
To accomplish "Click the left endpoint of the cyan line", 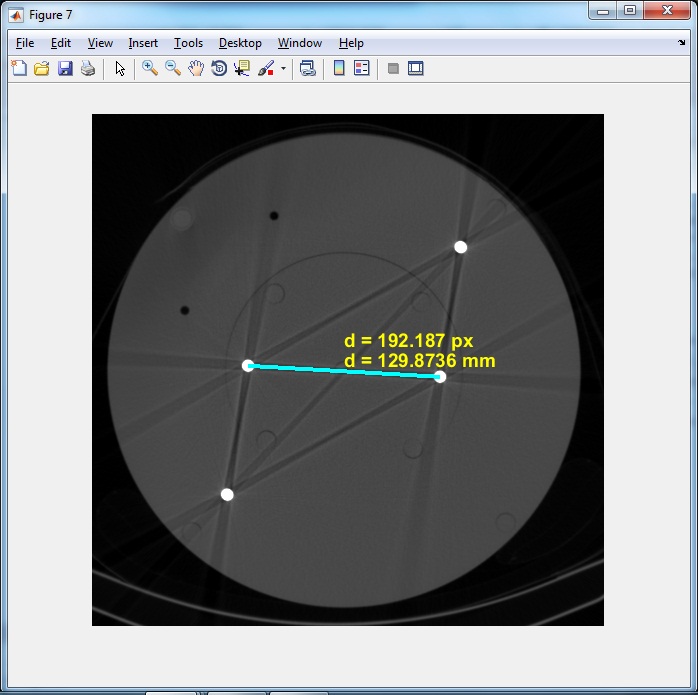I will 249,366.
